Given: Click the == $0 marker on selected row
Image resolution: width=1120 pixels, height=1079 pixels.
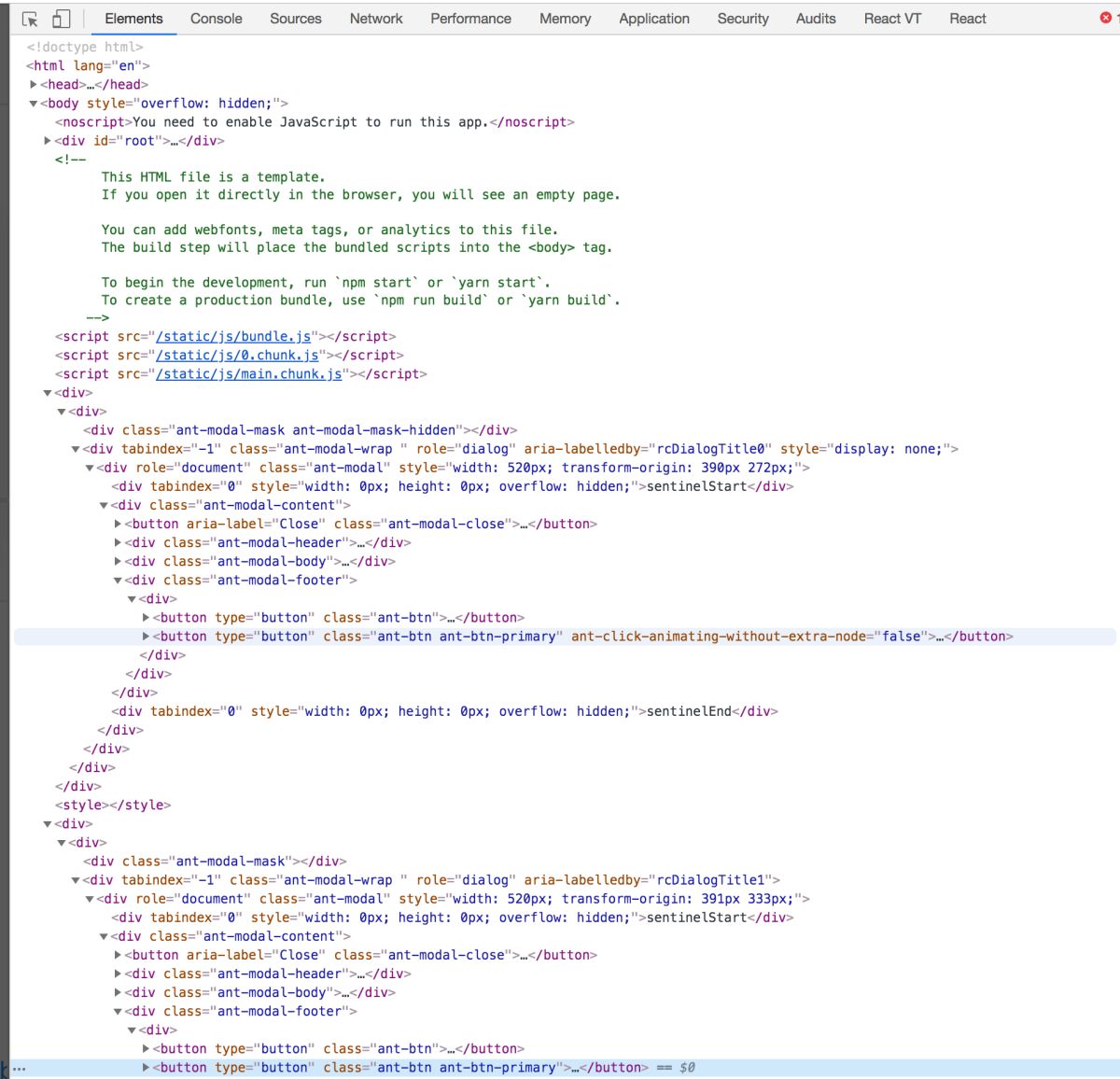Looking at the screenshot, I should [676, 1068].
